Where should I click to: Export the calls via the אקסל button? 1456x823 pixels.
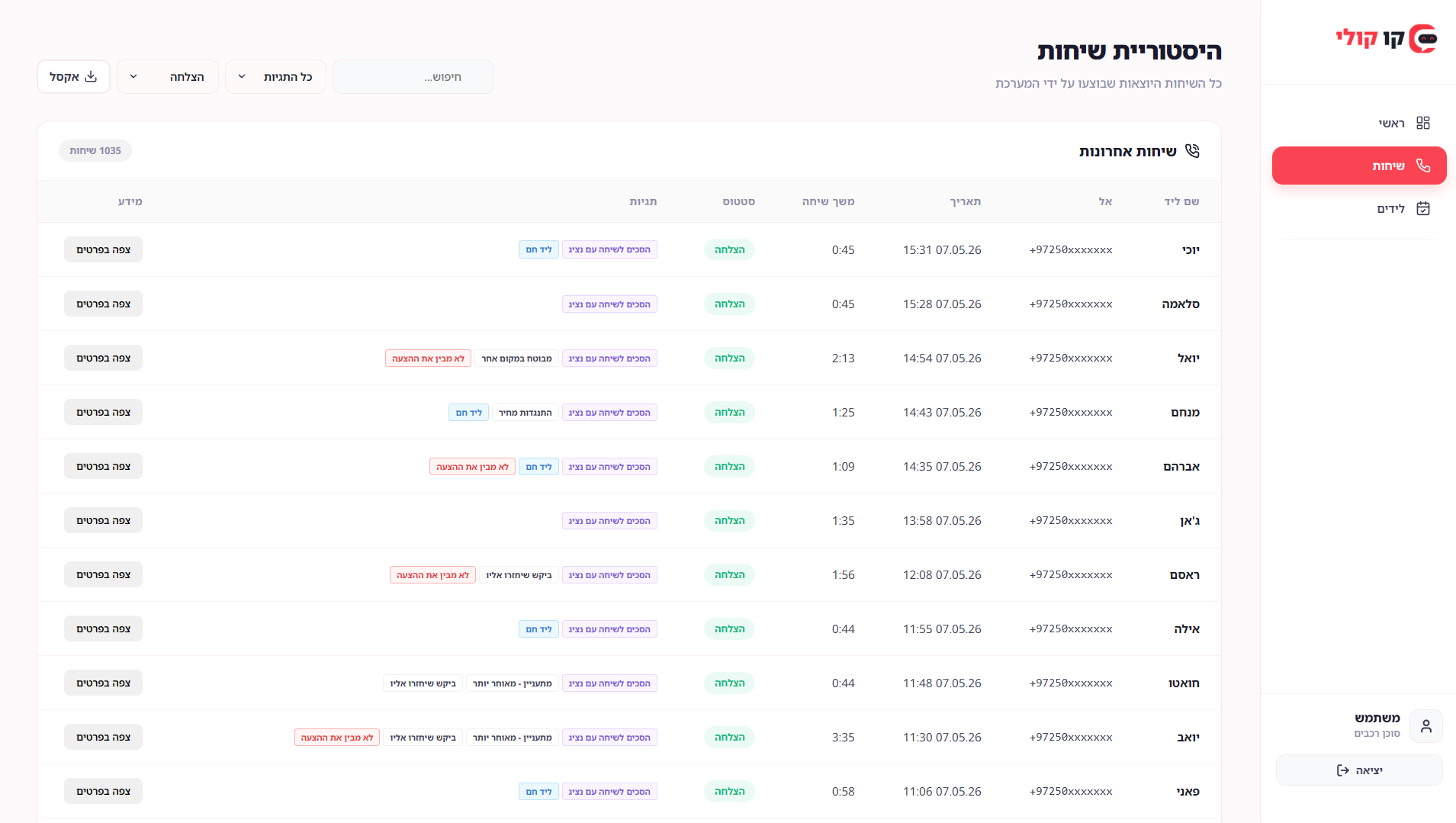tap(73, 76)
